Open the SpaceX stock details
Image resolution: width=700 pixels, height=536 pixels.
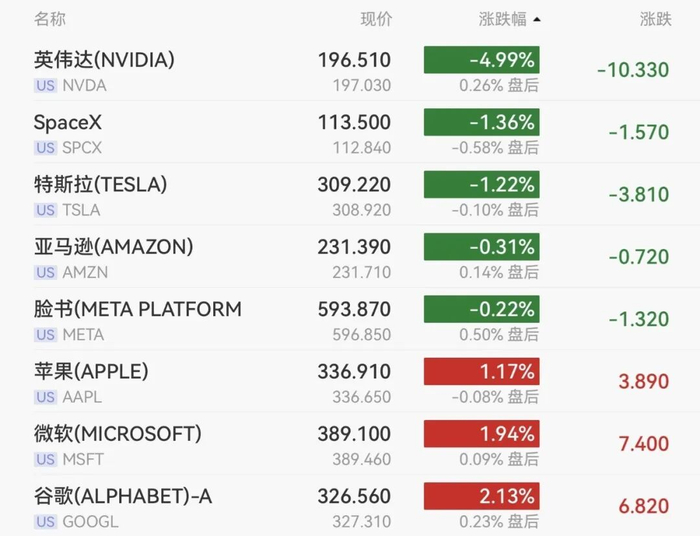click(350, 133)
